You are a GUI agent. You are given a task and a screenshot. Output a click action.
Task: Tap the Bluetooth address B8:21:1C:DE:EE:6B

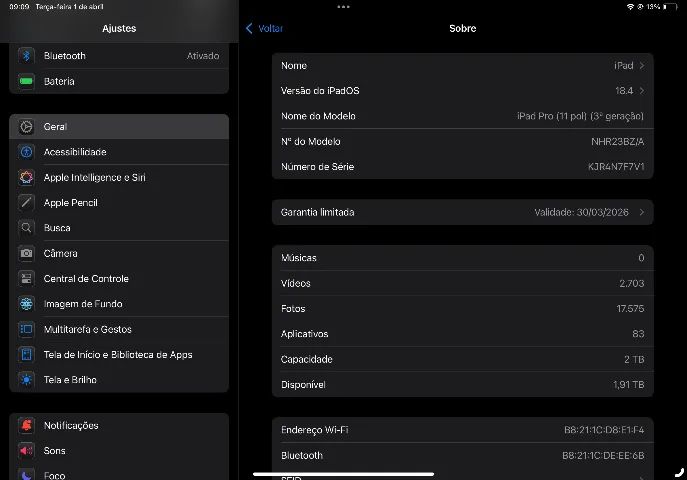pos(603,455)
